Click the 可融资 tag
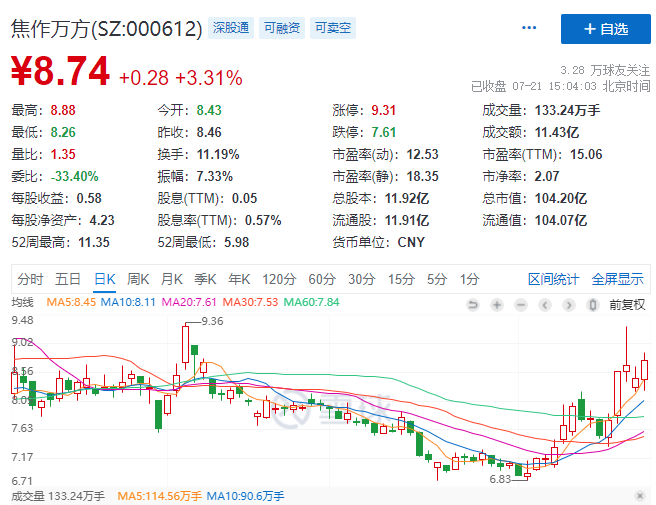The height and width of the screenshot is (505, 656). 281,29
